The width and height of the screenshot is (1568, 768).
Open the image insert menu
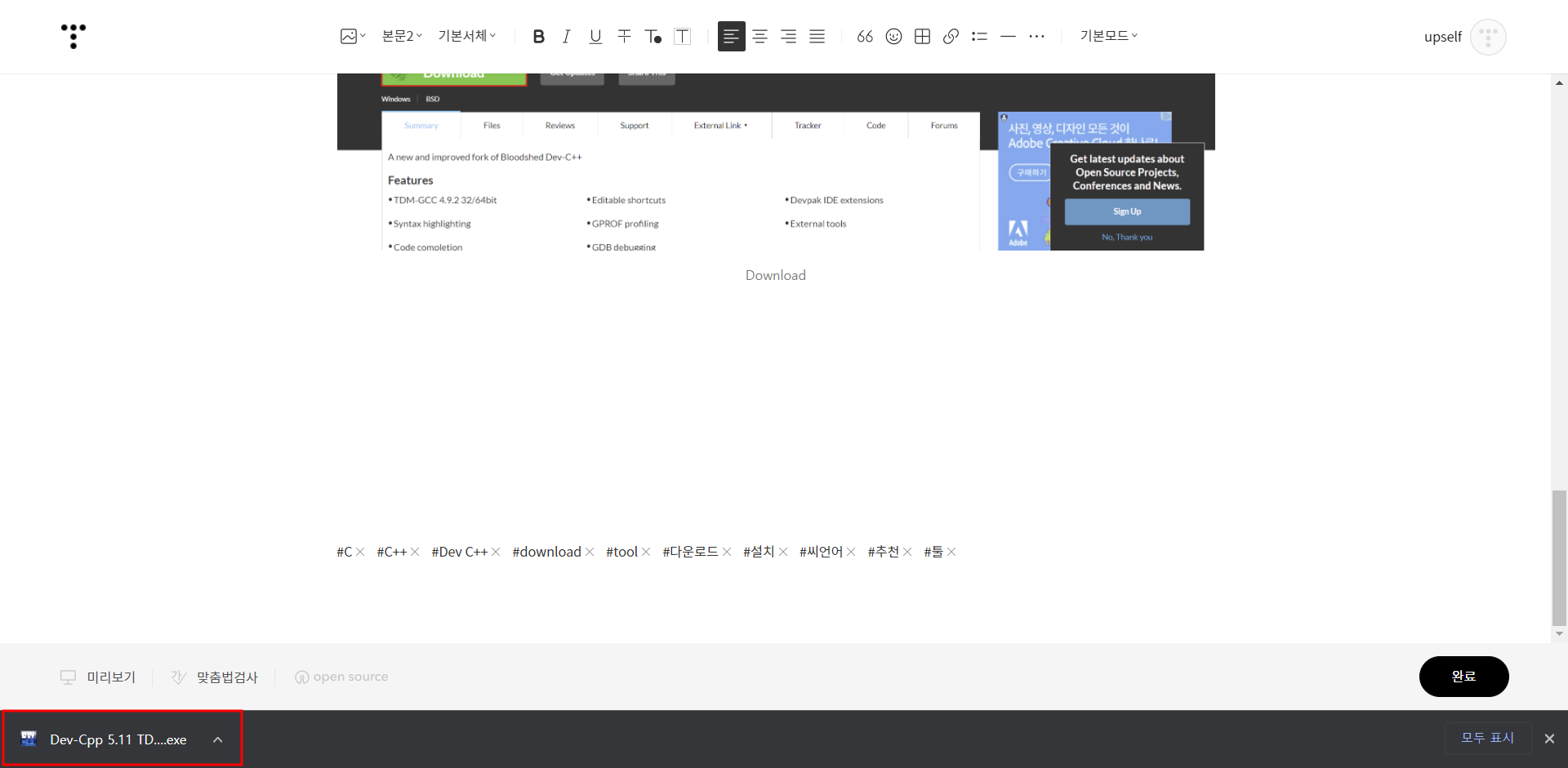[x=353, y=36]
